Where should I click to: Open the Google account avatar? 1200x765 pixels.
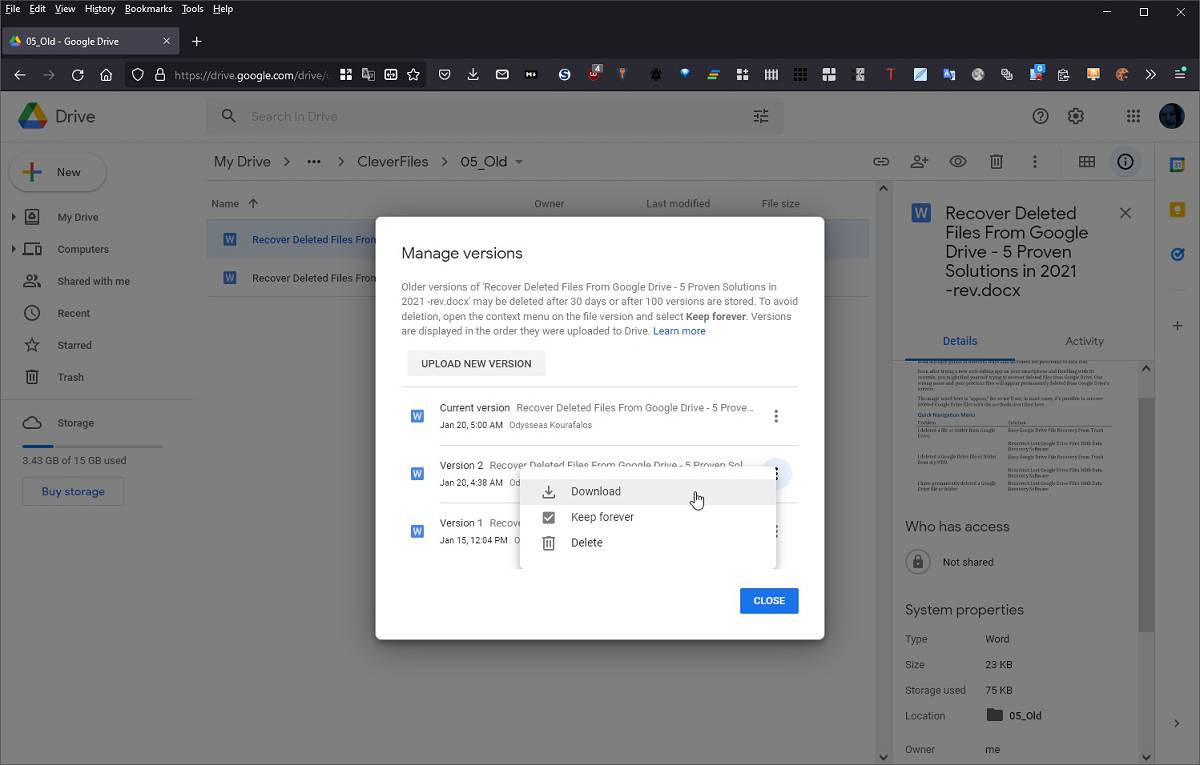[1172, 116]
